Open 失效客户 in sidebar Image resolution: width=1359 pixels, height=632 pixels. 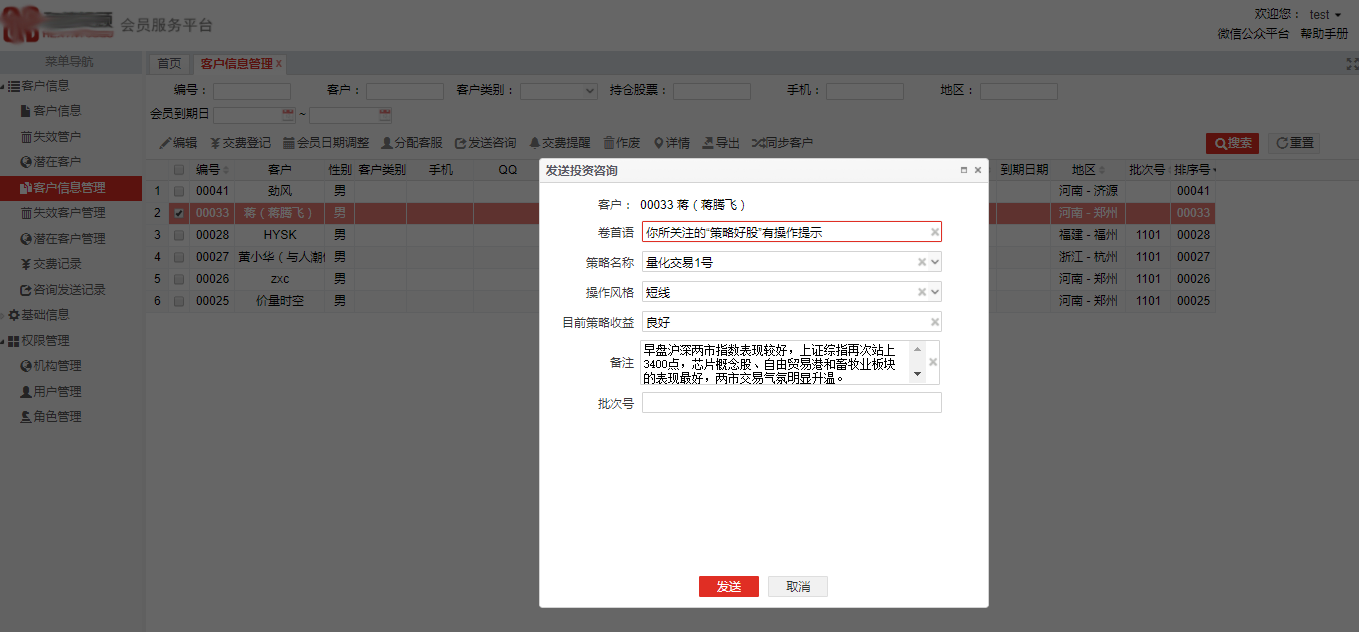pyautogui.click(x=51, y=136)
